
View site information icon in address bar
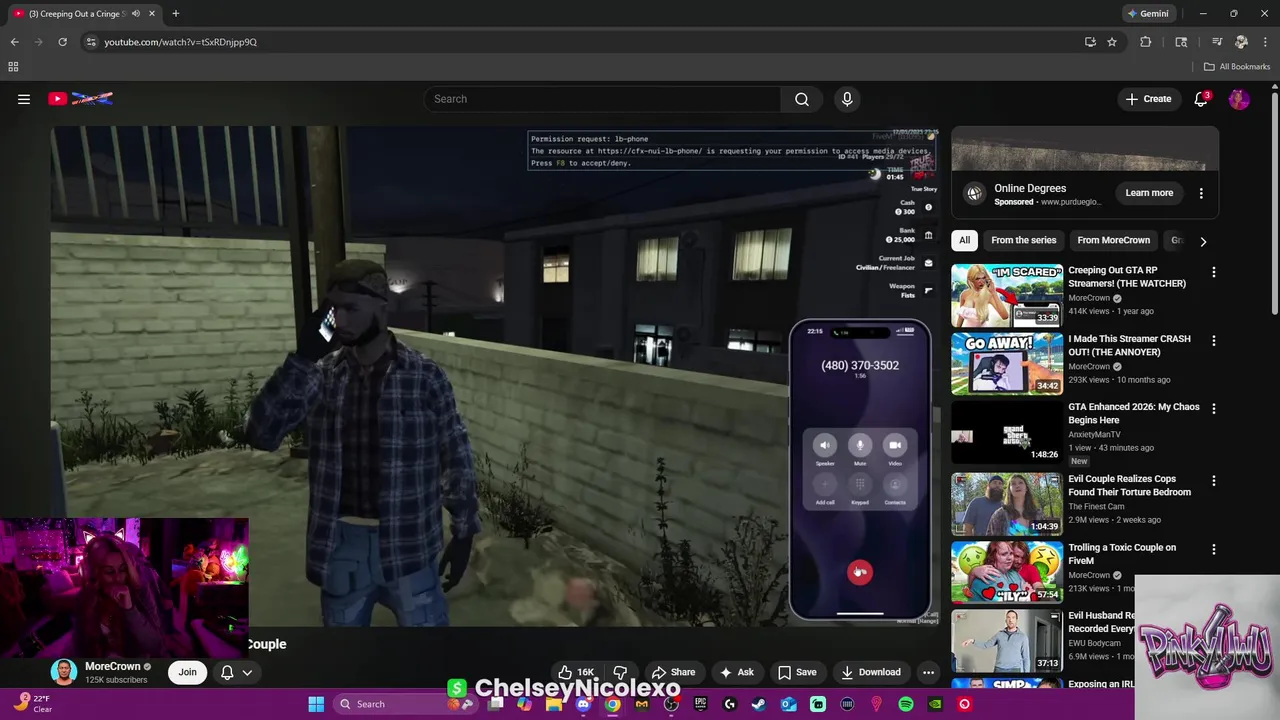click(91, 42)
